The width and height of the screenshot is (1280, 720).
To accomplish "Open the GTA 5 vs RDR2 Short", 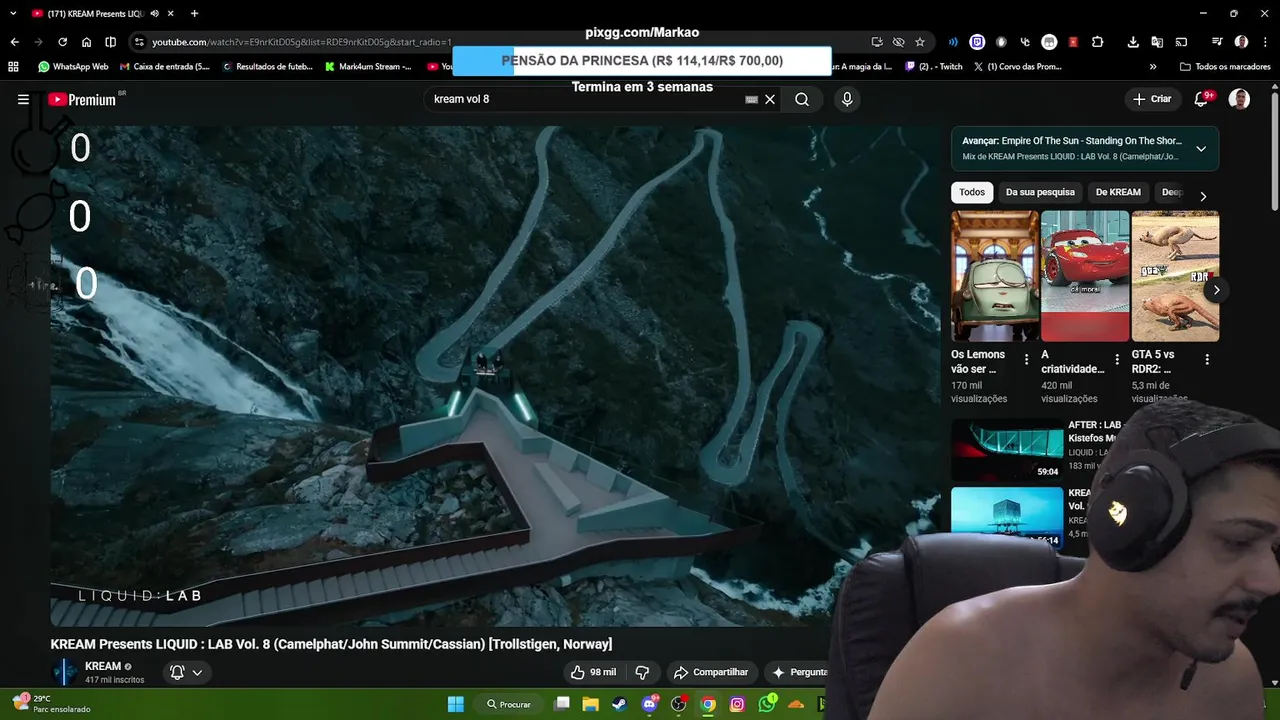I will point(1175,276).
